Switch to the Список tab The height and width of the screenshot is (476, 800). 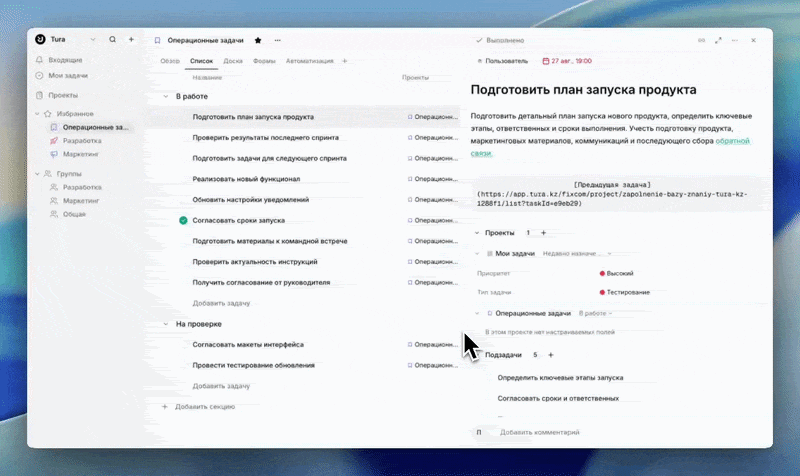[x=201, y=61]
